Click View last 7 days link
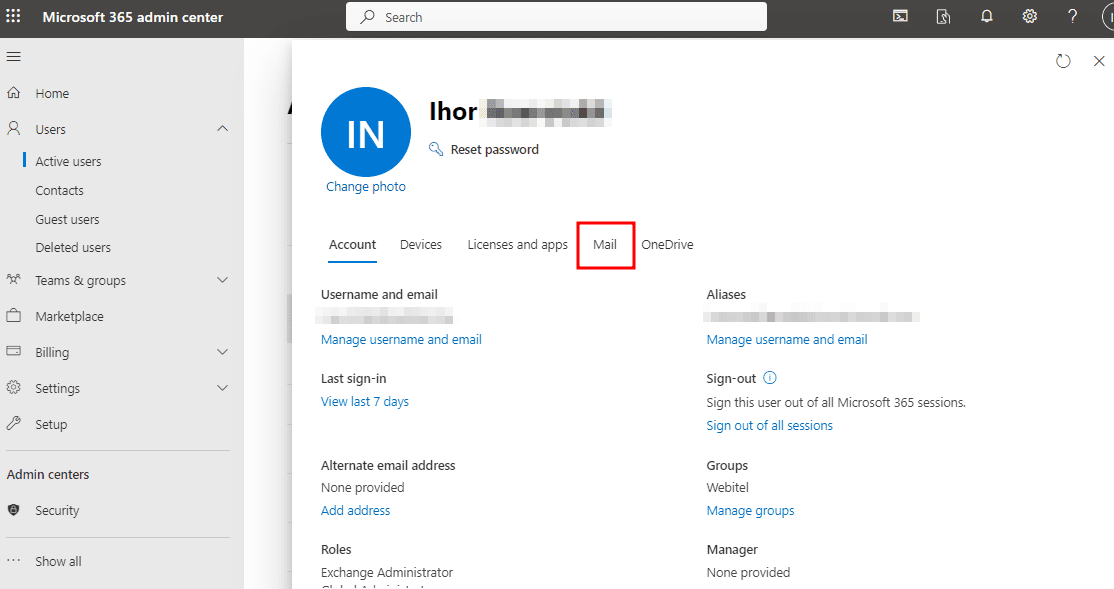Viewport: 1114px width, 589px height. coord(364,401)
